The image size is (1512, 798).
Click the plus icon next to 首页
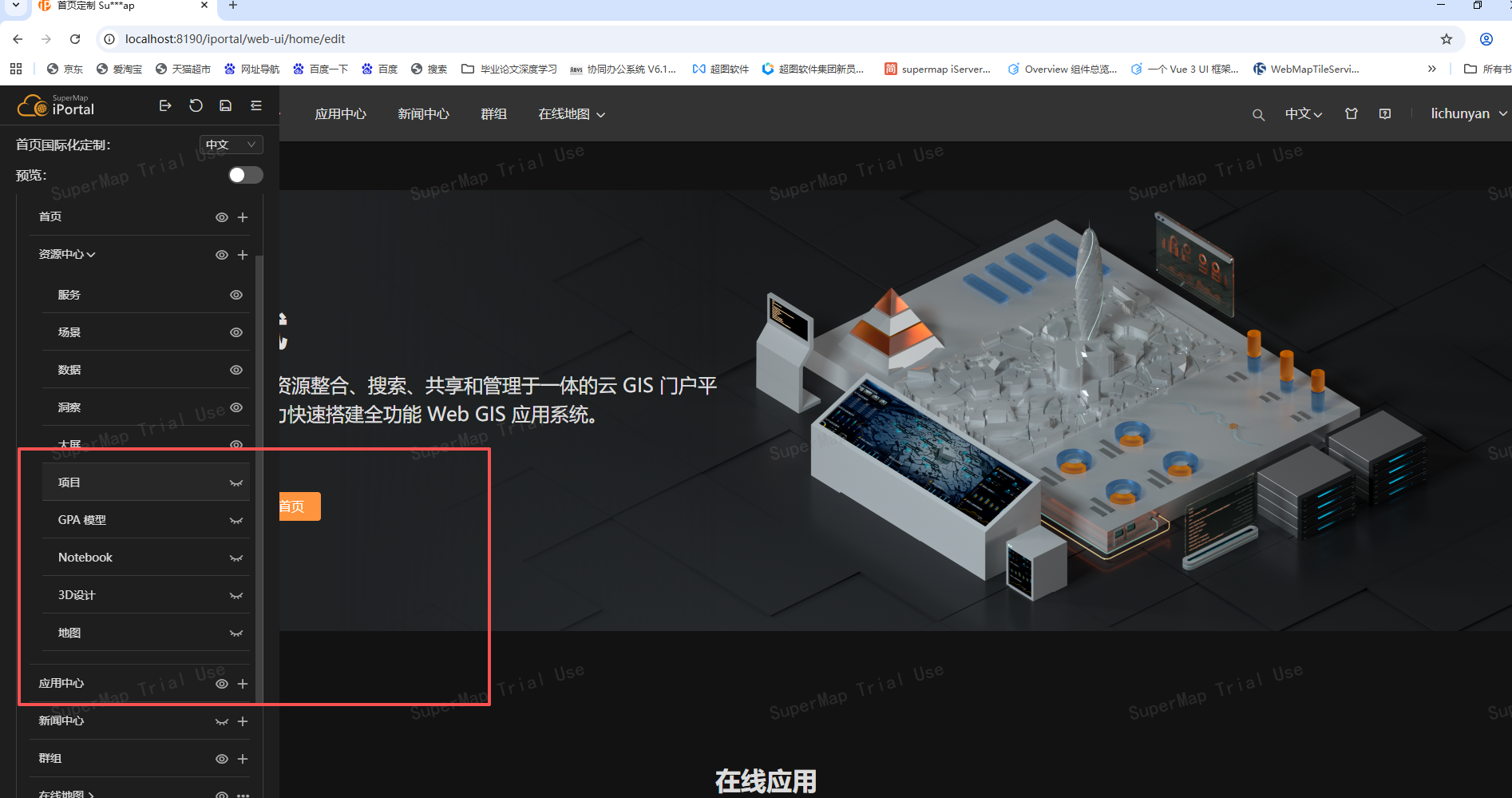243,217
